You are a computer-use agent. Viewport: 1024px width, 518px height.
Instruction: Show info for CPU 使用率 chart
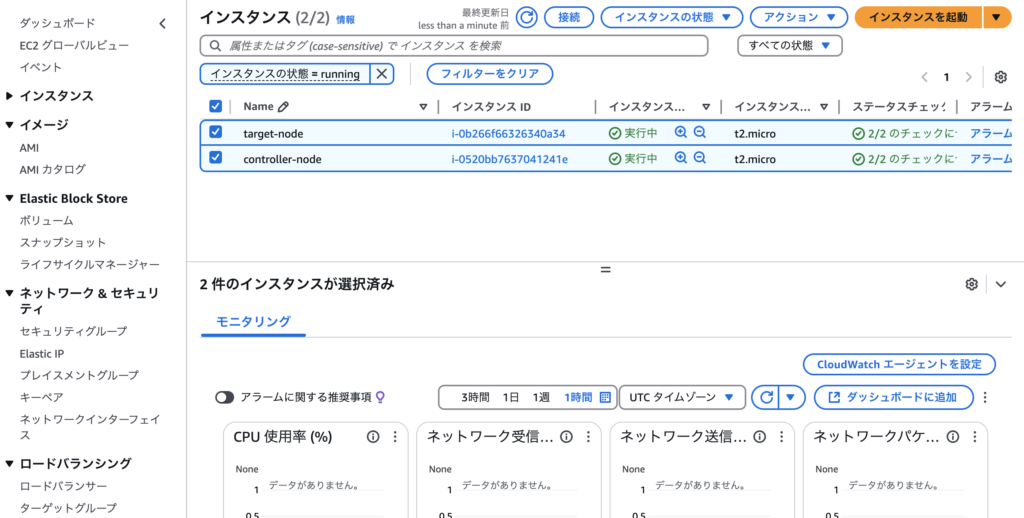click(x=373, y=437)
